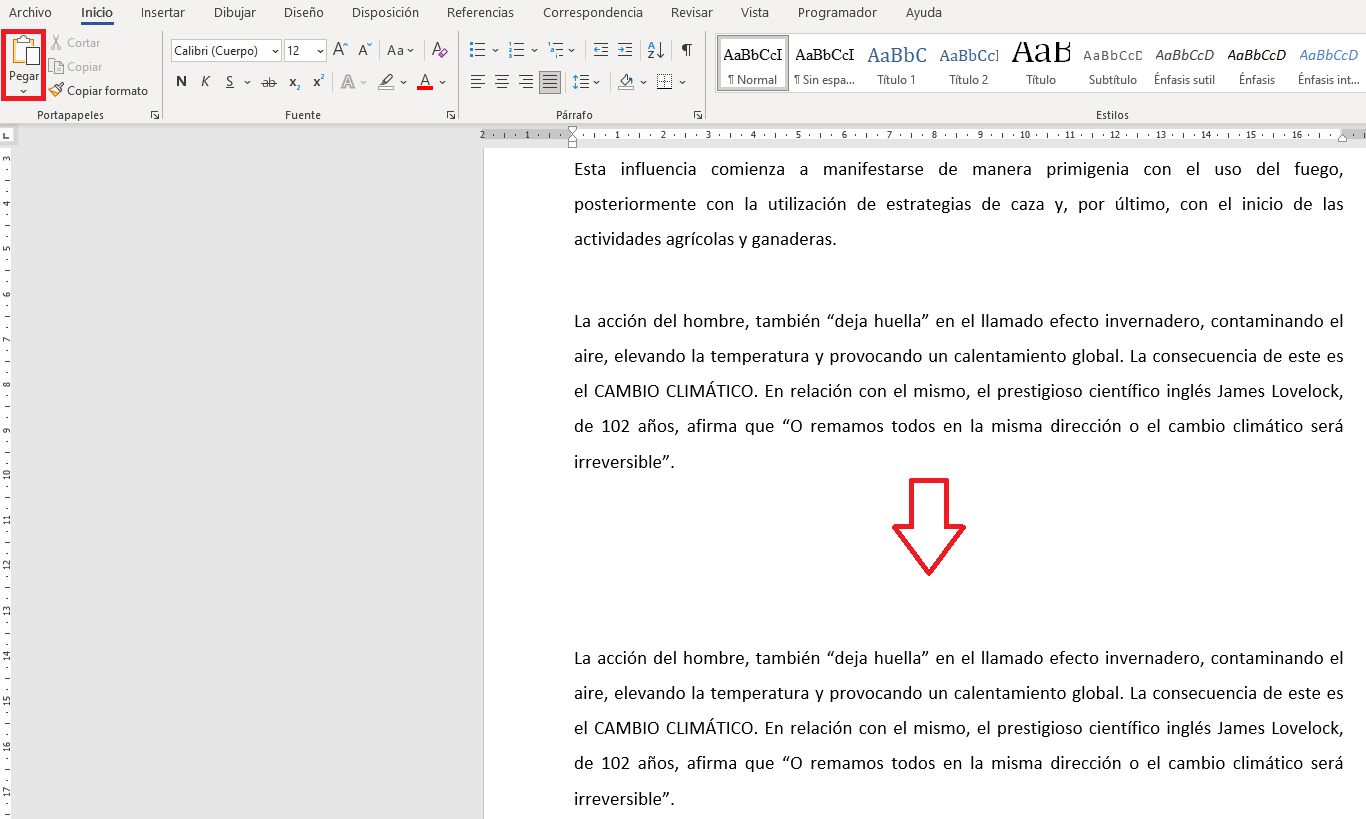The height and width of the screenshot is (819, 1366).
Task: Open the Archivo tab
Action: pyautogui.click(x=30, y=13)
